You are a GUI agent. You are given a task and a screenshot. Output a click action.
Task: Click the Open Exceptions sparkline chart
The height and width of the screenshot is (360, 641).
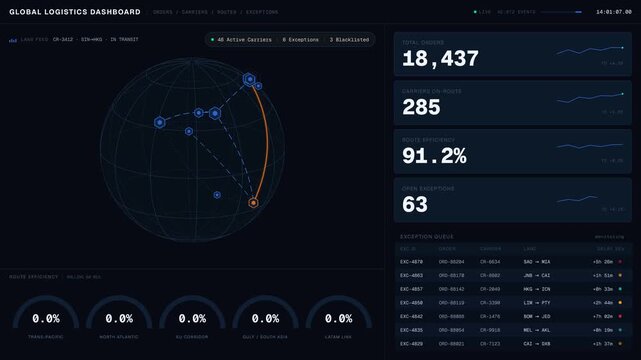click(x=577, y=199)
